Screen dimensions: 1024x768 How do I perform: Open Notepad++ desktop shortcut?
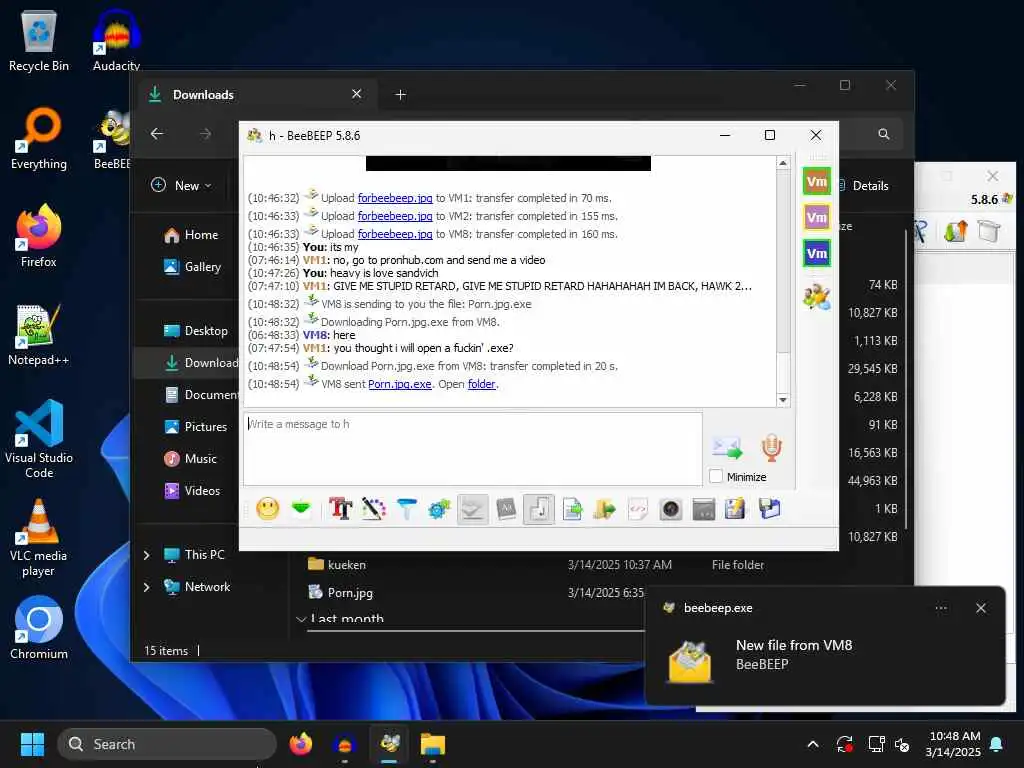point(38,334)
